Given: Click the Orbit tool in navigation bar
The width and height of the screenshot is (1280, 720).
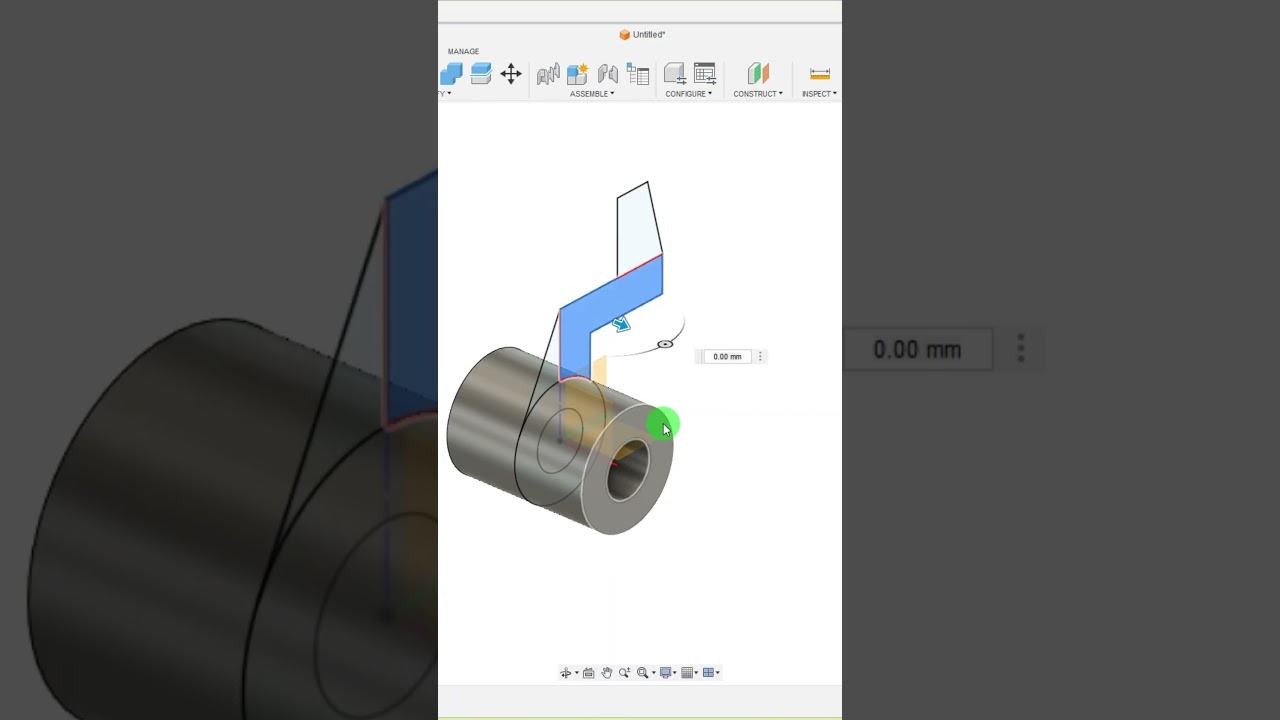Looking at the screenshot, I should [x=566, y=673].
